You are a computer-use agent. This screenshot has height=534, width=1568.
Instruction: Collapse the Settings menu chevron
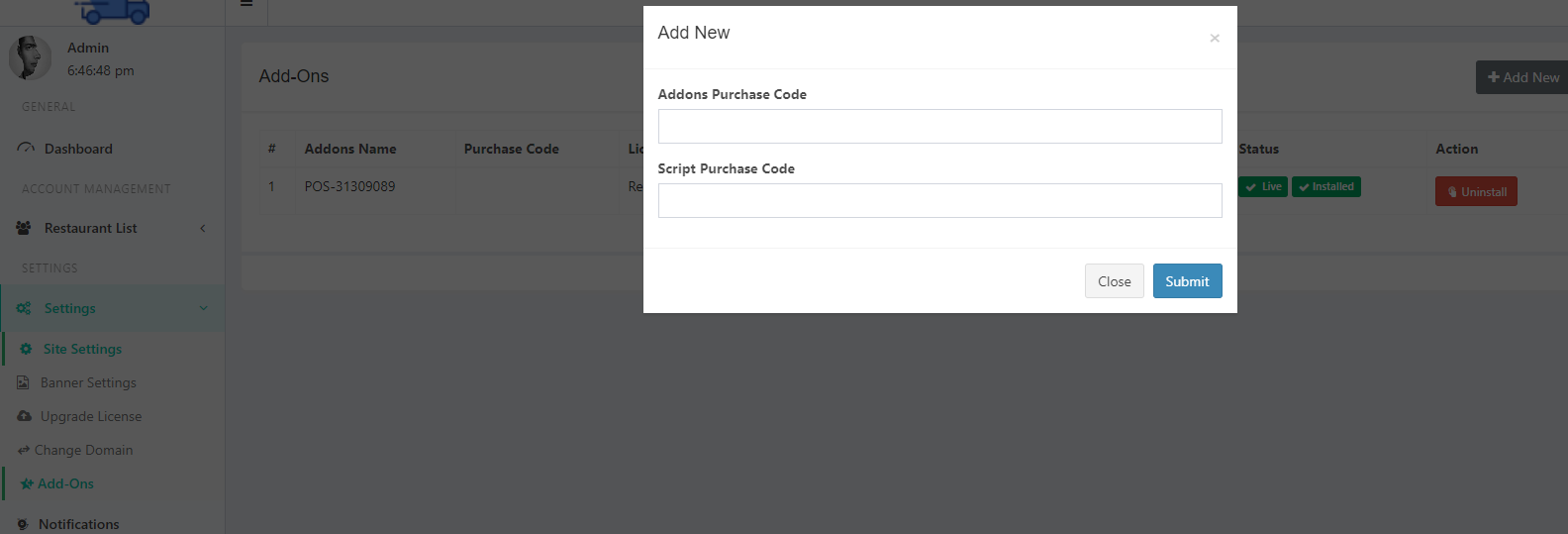tap(203, 308)
